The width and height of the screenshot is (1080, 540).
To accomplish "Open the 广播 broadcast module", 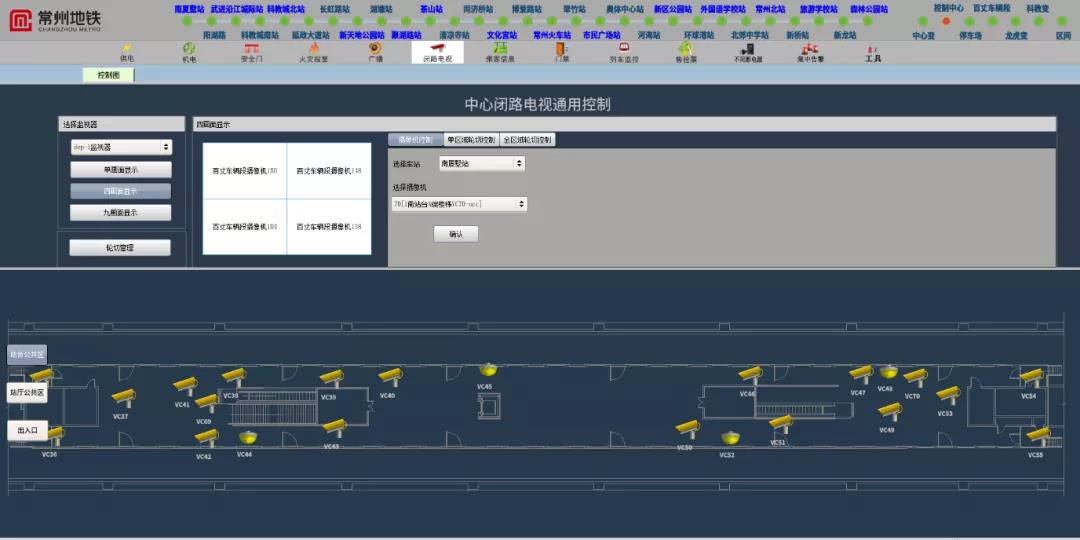I will [375, 52].
